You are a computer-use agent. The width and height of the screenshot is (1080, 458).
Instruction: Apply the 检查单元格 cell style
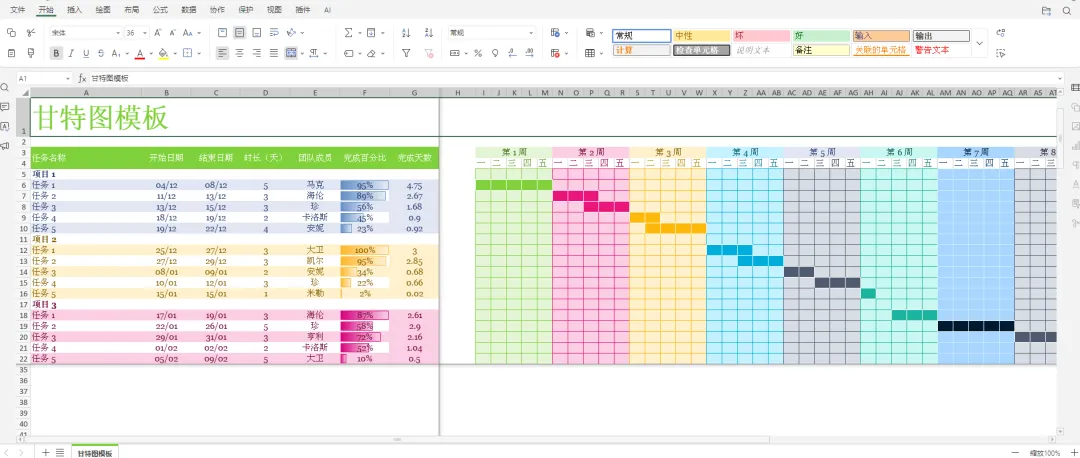701,50
